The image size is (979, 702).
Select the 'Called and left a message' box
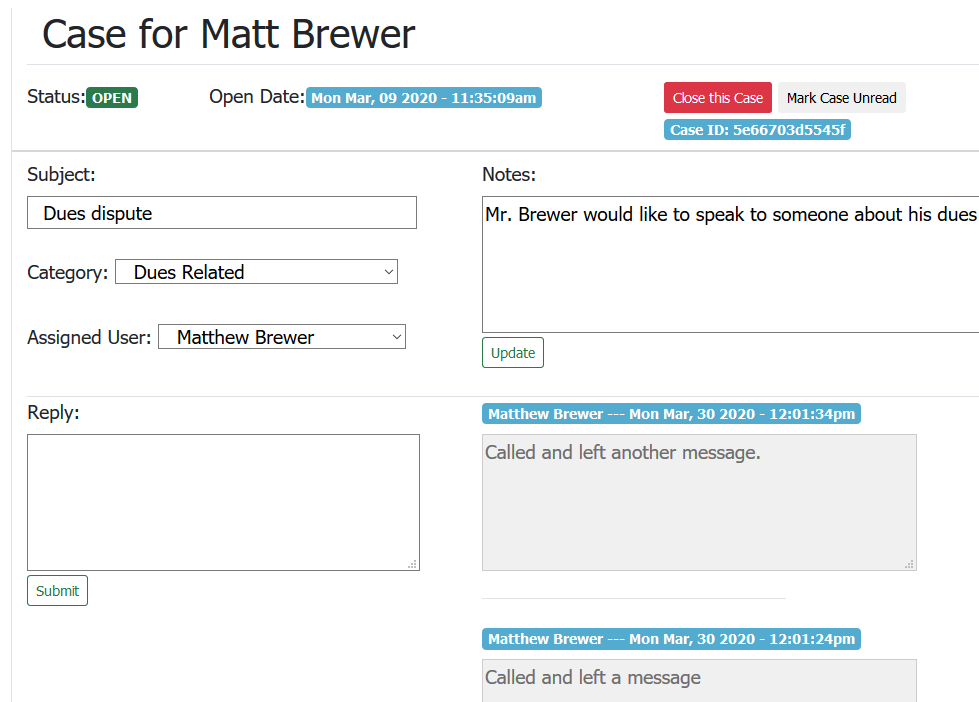click(x=698, y=680)
